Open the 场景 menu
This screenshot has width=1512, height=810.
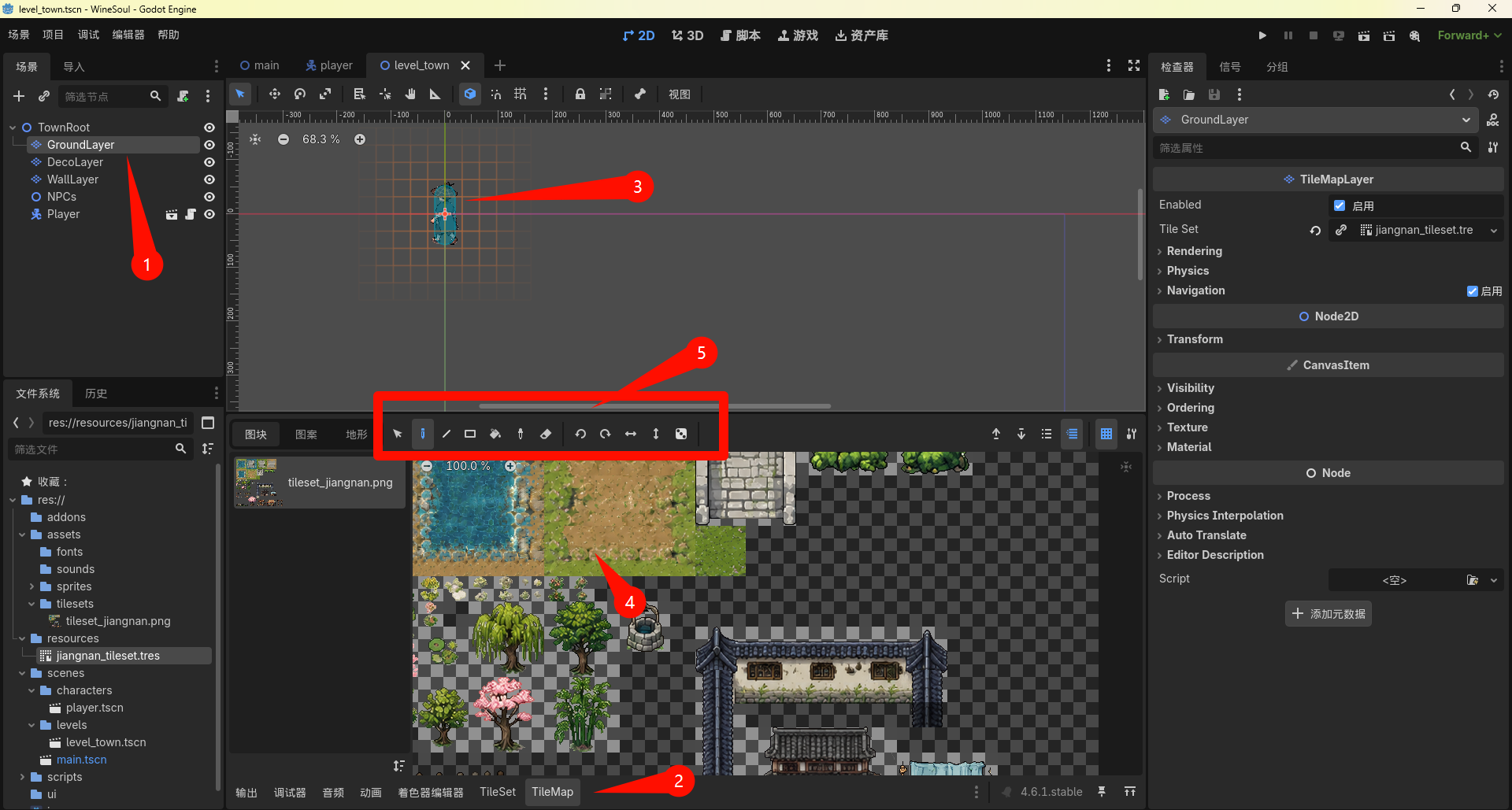point(19,35)
